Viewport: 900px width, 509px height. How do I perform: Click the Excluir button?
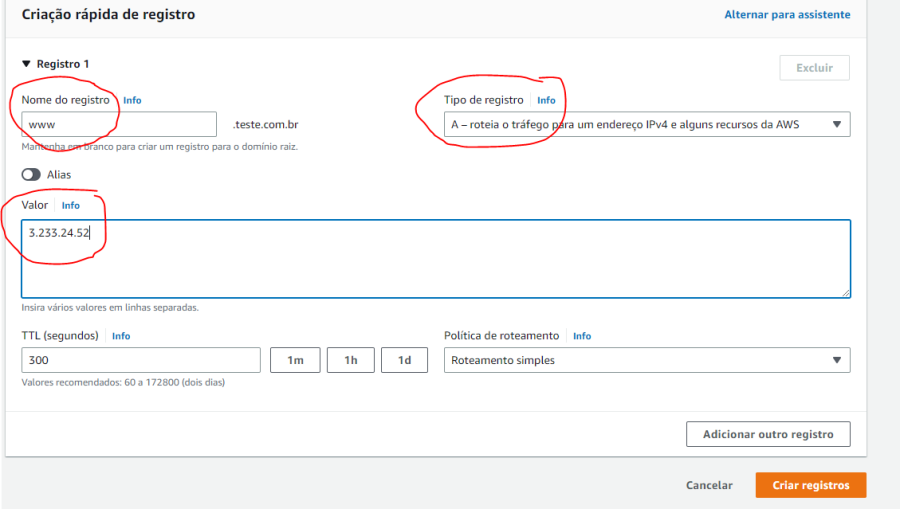point(814,68)
